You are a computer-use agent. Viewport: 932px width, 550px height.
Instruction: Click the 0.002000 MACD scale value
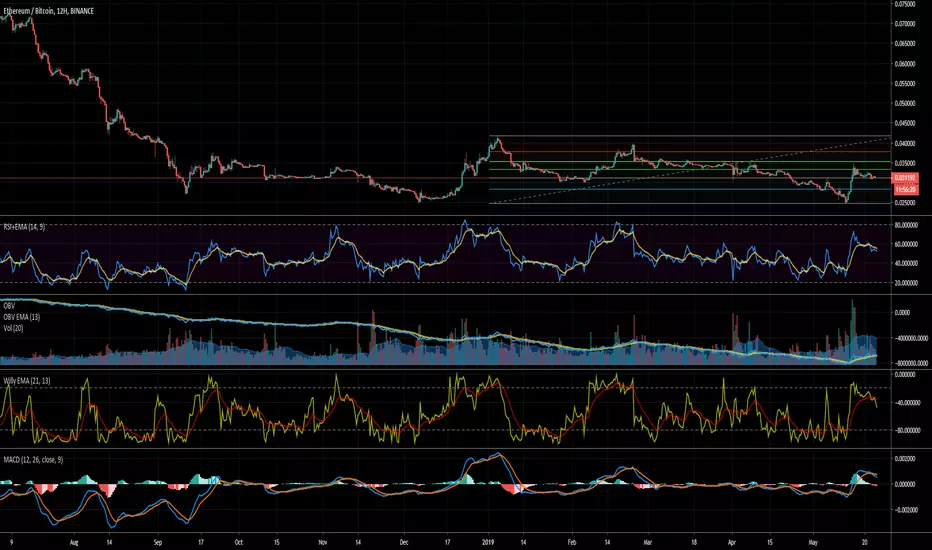905,458
